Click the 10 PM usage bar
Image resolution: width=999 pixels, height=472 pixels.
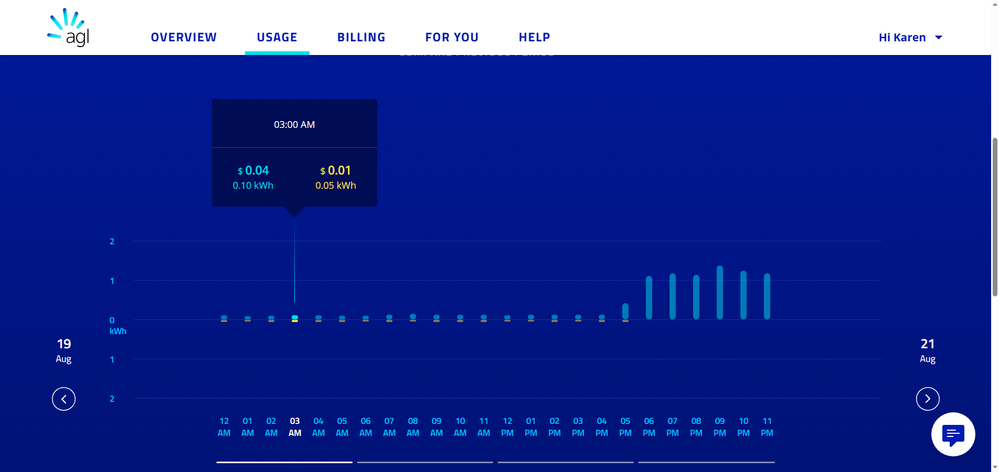744,295
